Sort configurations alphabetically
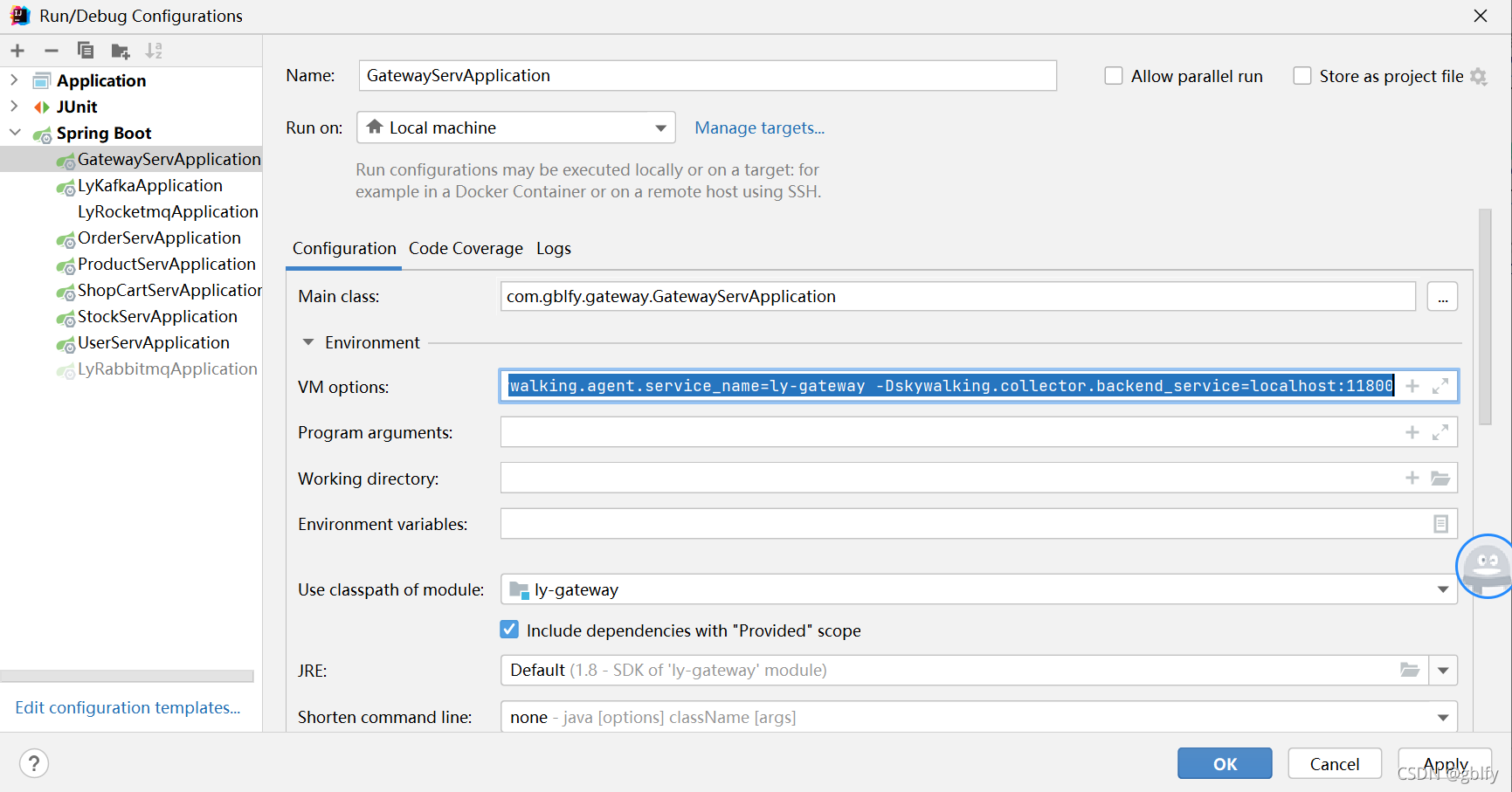Viewport: 1512px width, 792px height. tap(154, 51)
